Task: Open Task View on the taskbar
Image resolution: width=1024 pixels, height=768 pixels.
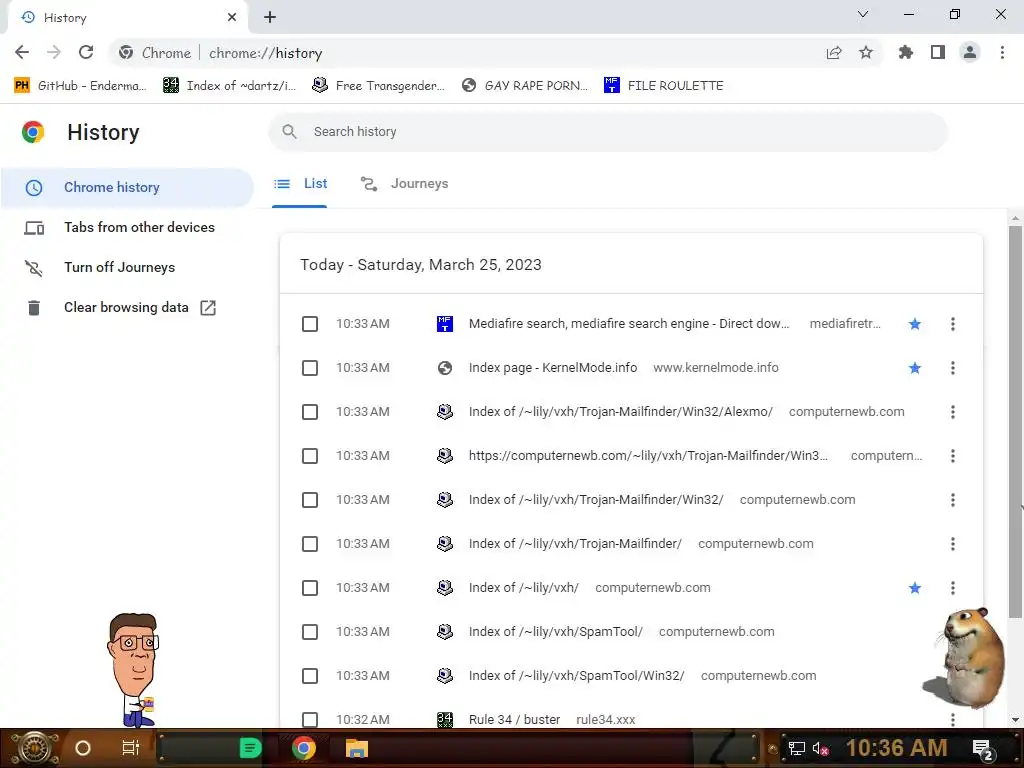Action: [x=131, y=748]
